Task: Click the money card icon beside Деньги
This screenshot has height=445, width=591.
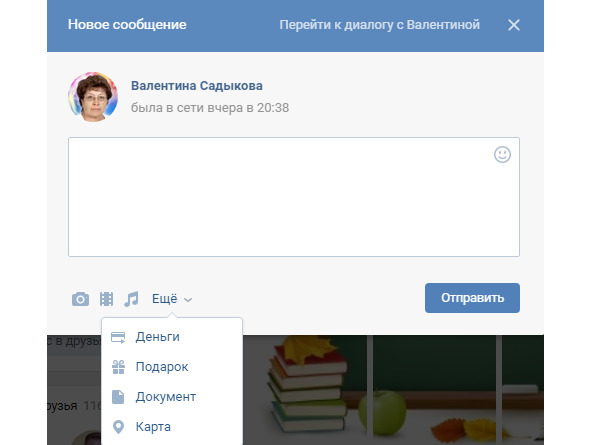Action: (118, 337)
